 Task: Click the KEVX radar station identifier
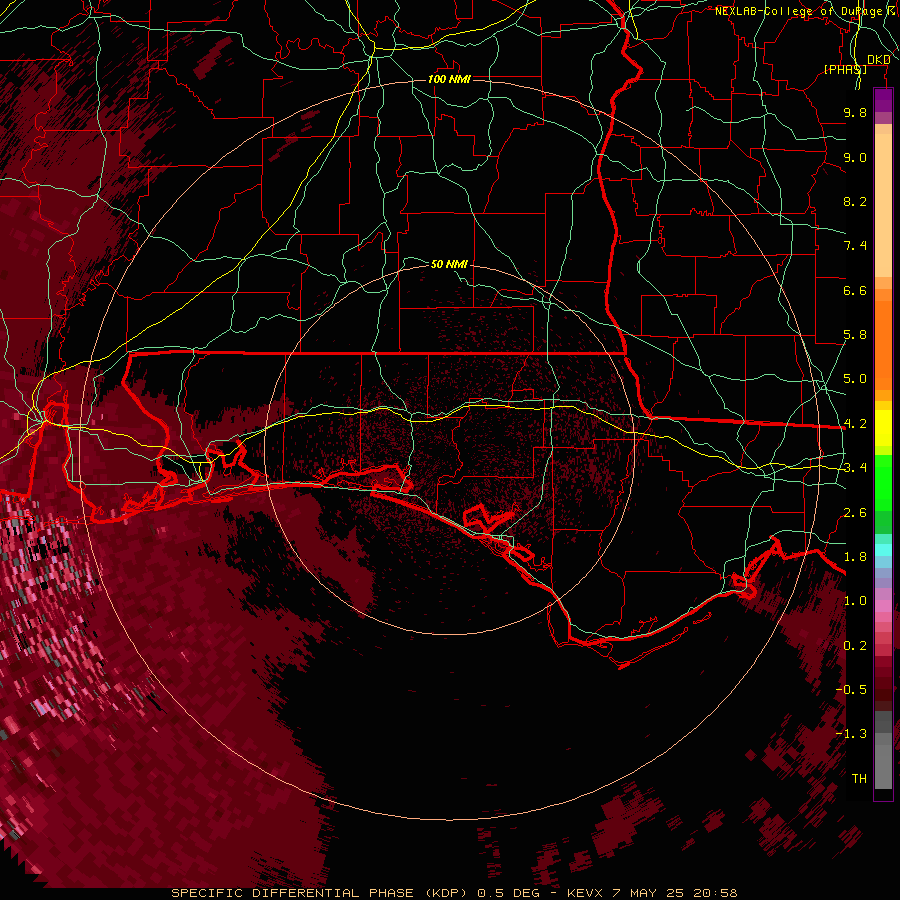click(585, 893)
